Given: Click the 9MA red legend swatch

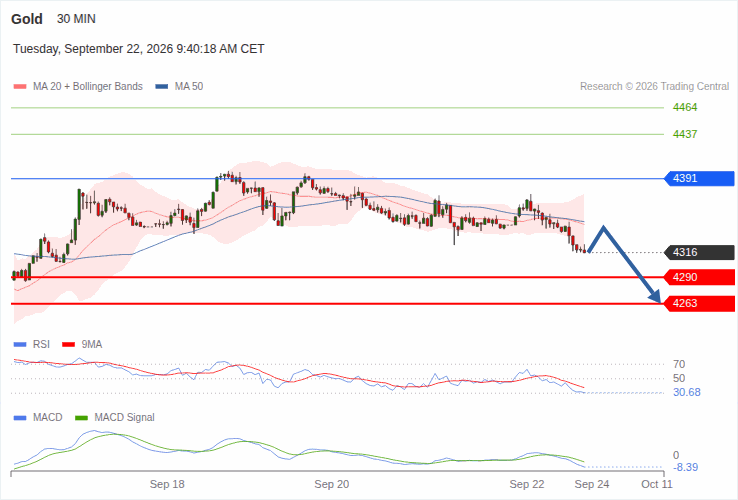Looking at the screenshot, I should pos(69,345).
